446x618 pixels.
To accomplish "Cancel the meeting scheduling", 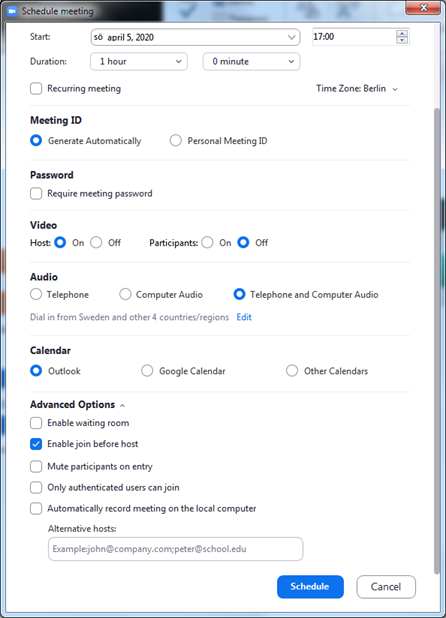I will pyautogui.click(x=386, y=587).
